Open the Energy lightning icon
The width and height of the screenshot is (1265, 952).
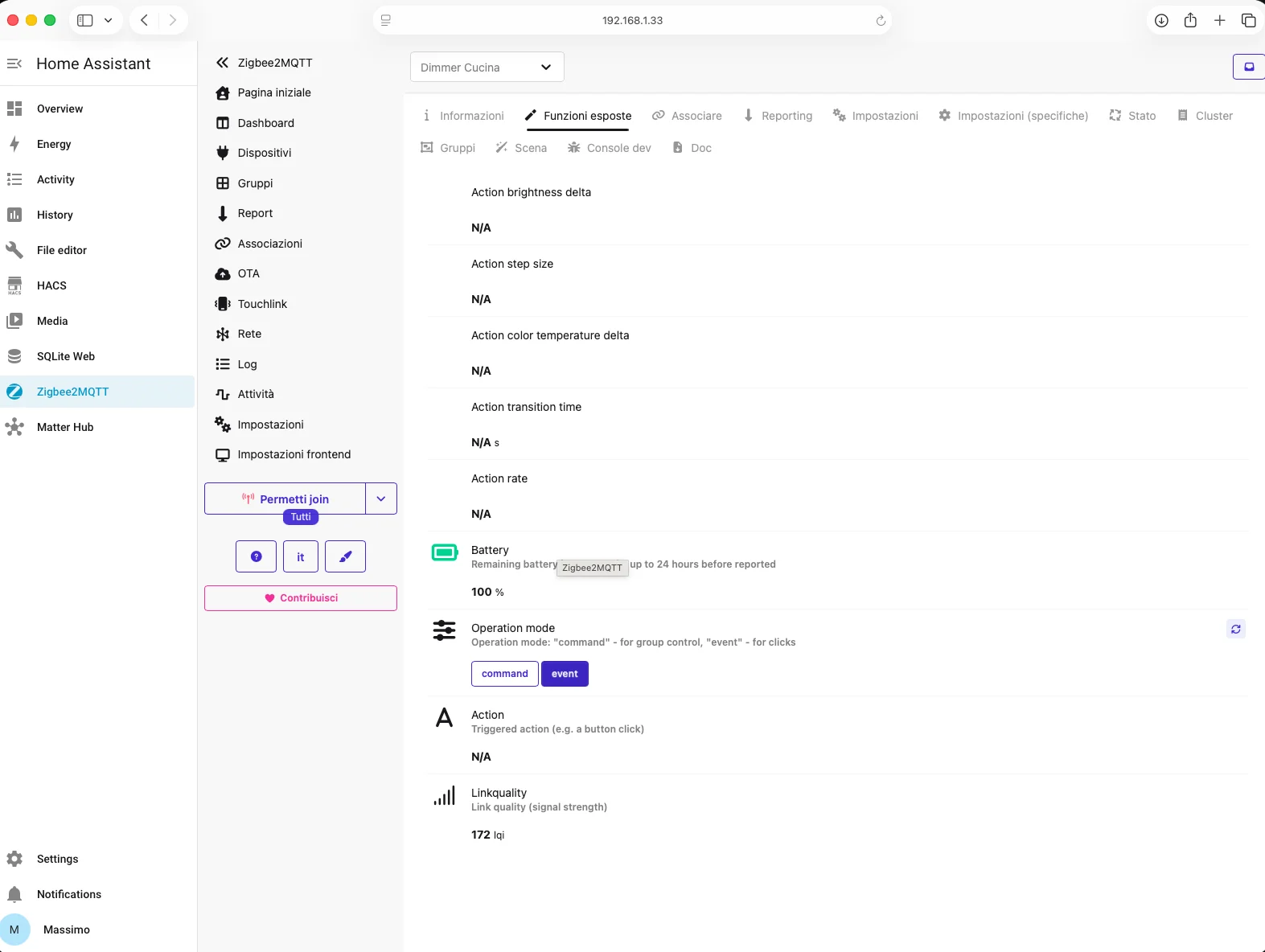(x=14, y=144)
